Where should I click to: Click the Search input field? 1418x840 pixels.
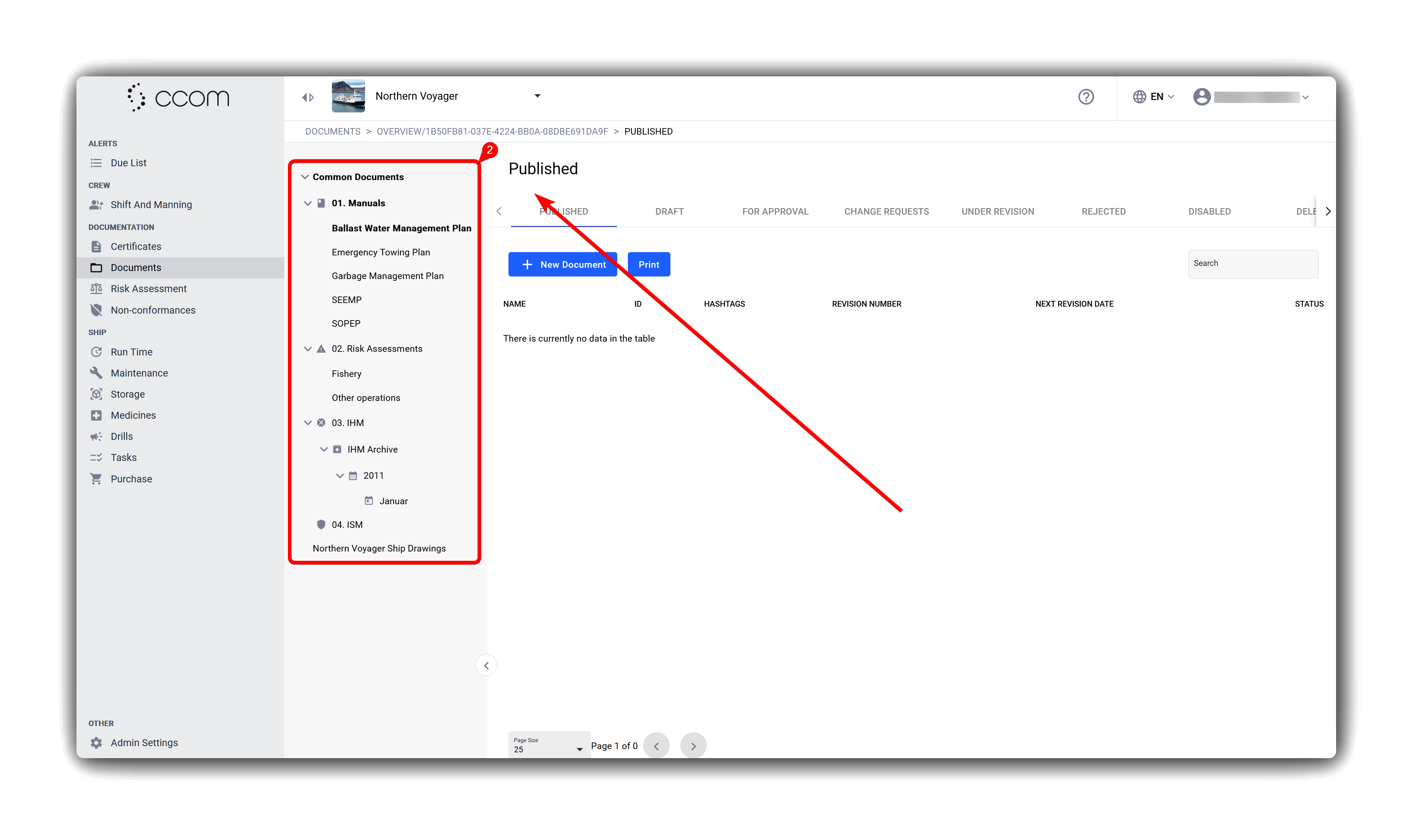(x=1253, y=264)
